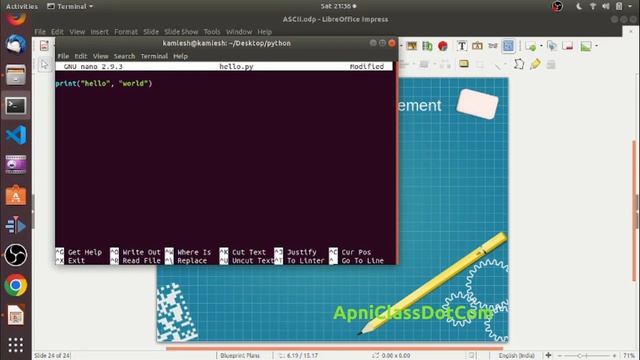Click Go To Line shortcut label in nano
The image size is (640, 360).
pyautogui.click(x=362, y=260)
